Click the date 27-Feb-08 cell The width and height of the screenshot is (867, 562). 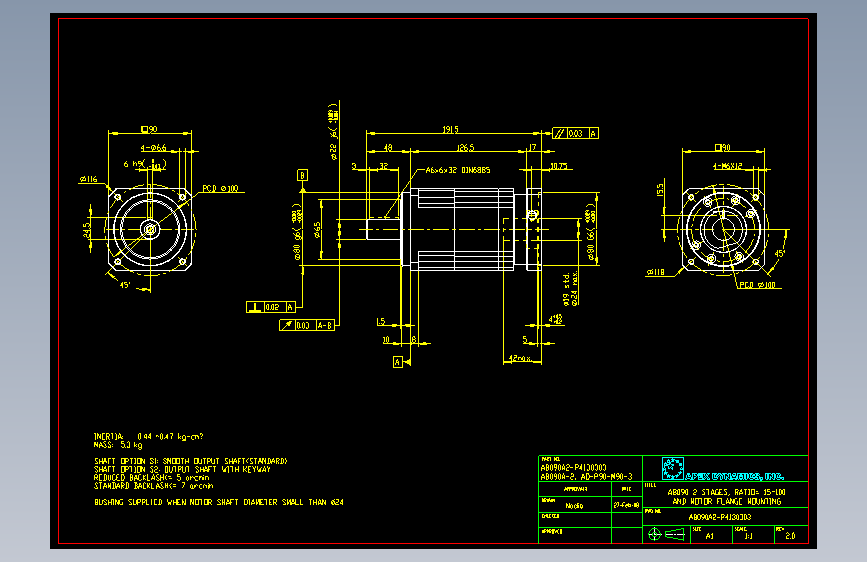(626, 505)
